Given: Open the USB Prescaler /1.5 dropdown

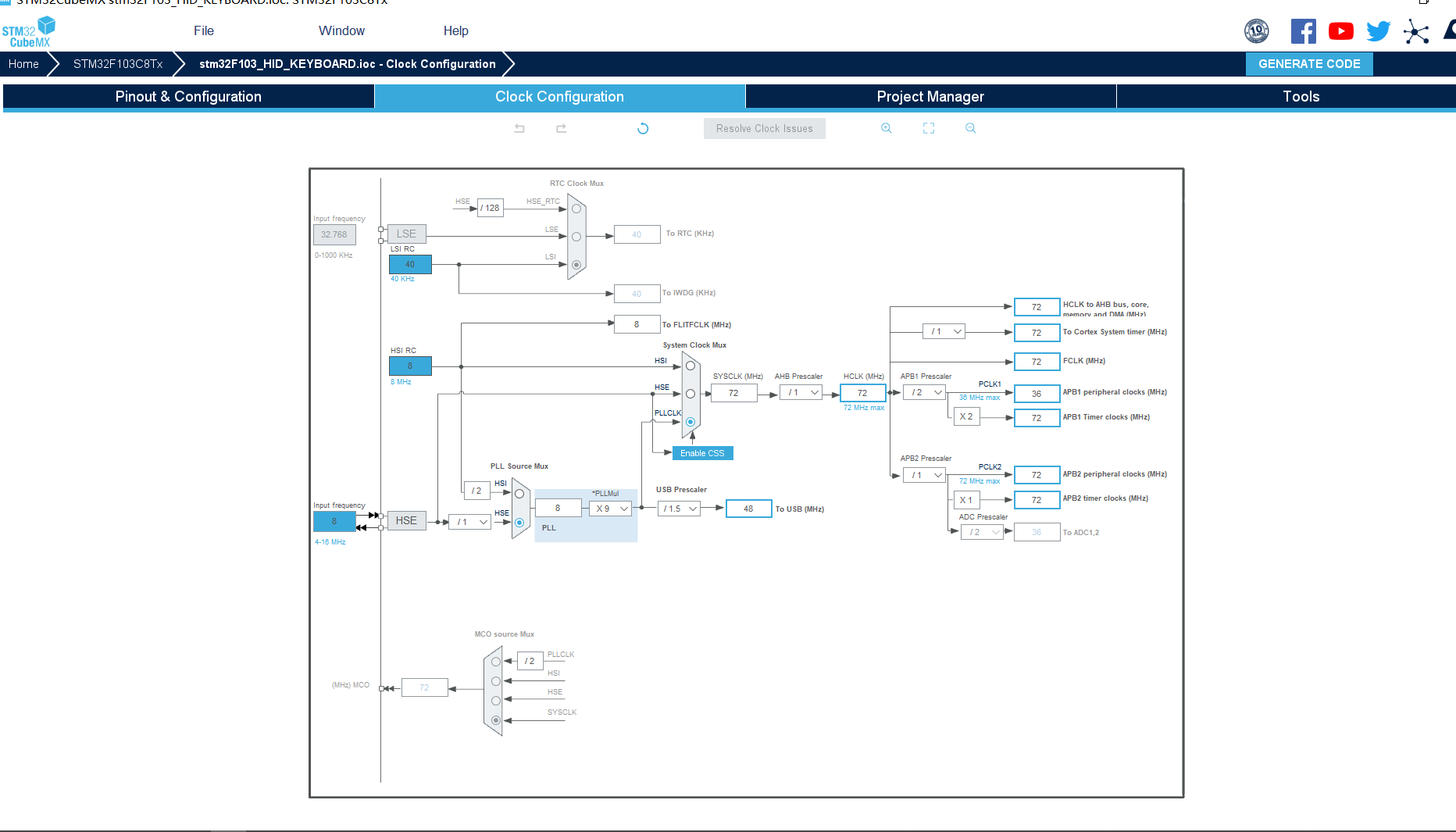Looking at the screenshot, I should (x=679, y=509).
